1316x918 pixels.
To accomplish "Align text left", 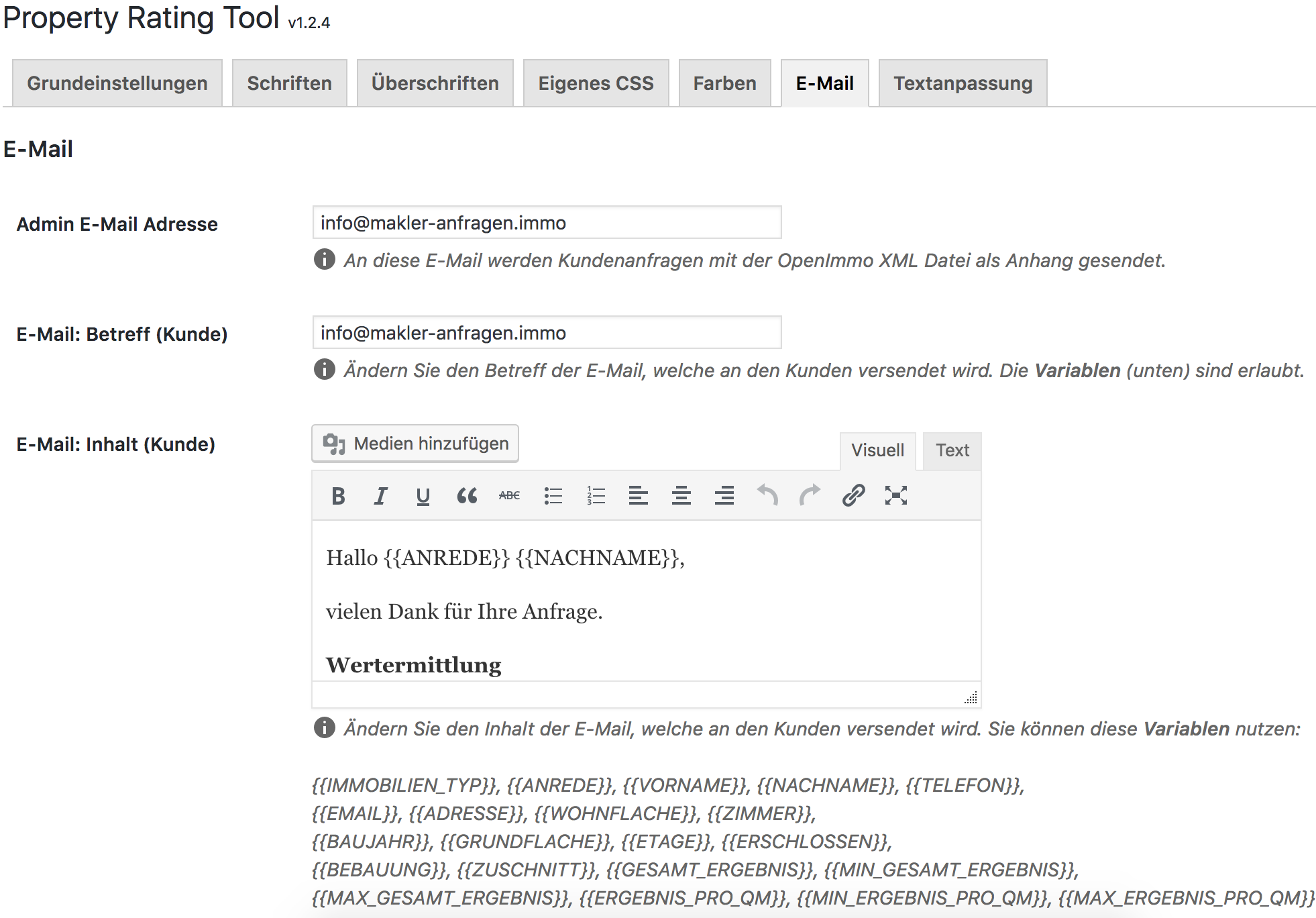I will click(x=638, y=496).
